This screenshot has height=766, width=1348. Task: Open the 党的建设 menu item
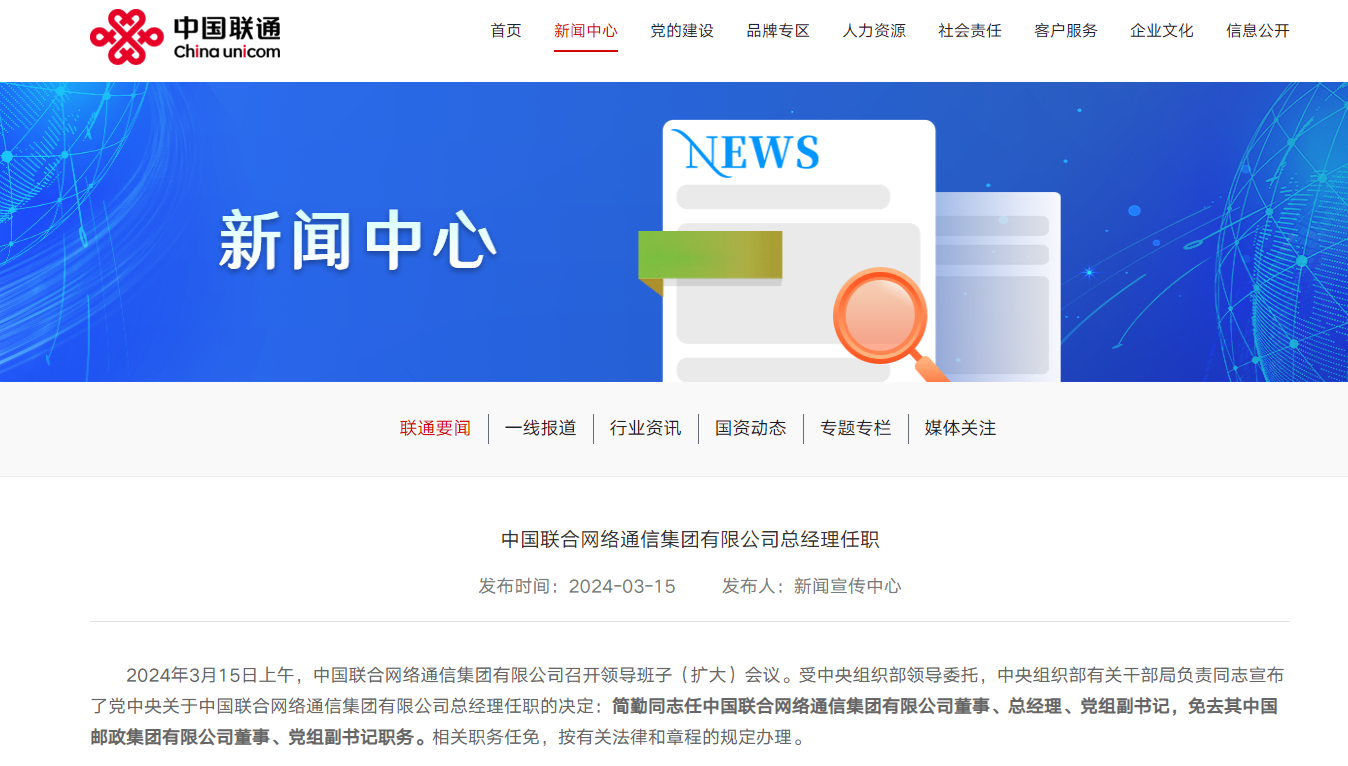[x=682, y=31]
